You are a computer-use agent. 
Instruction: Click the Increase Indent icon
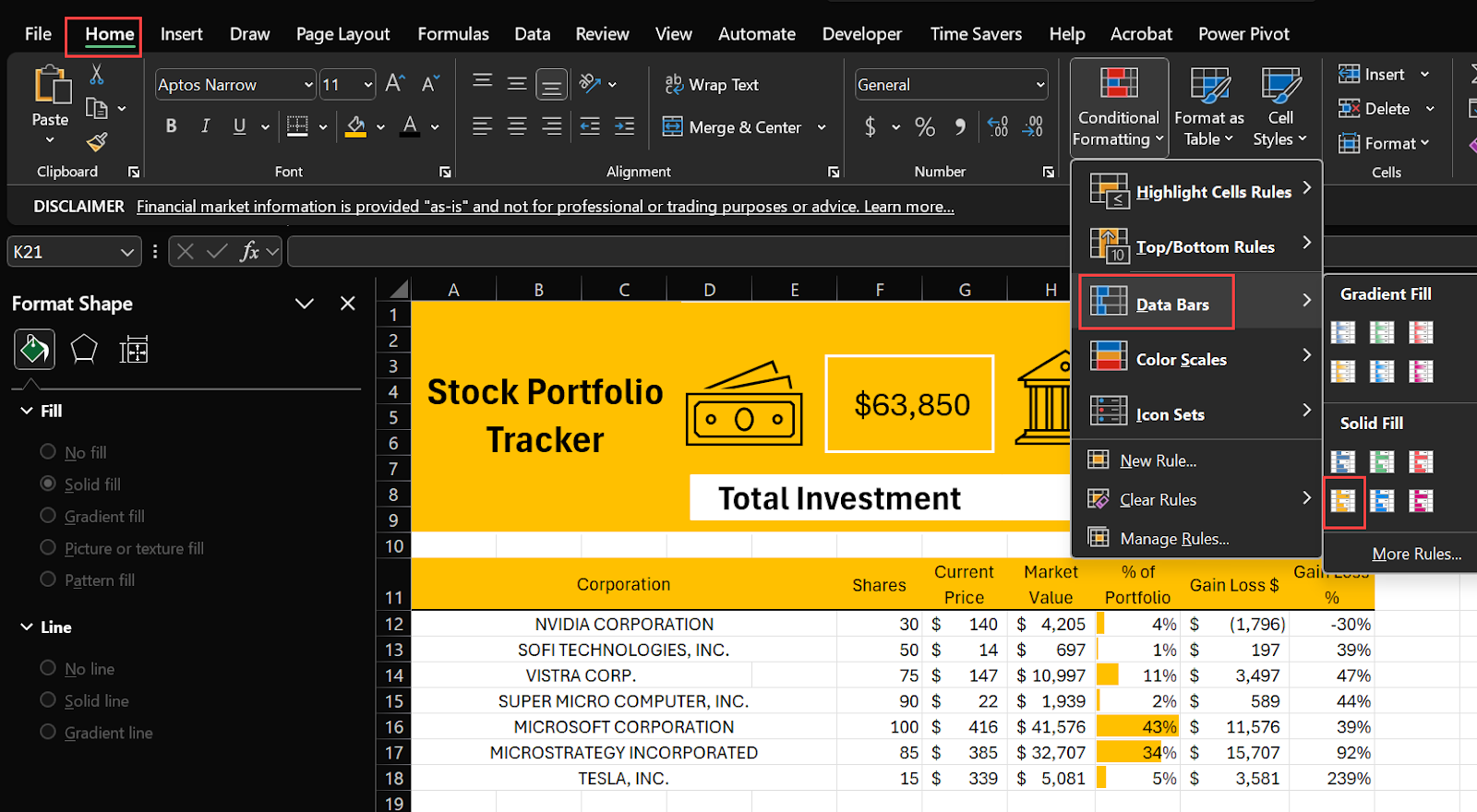point(624,126)
